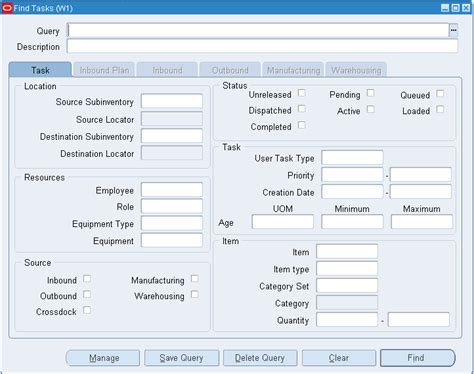Select the Equipment Type field
The width and height of the screenshot is (474, 374).
(172, 223)
